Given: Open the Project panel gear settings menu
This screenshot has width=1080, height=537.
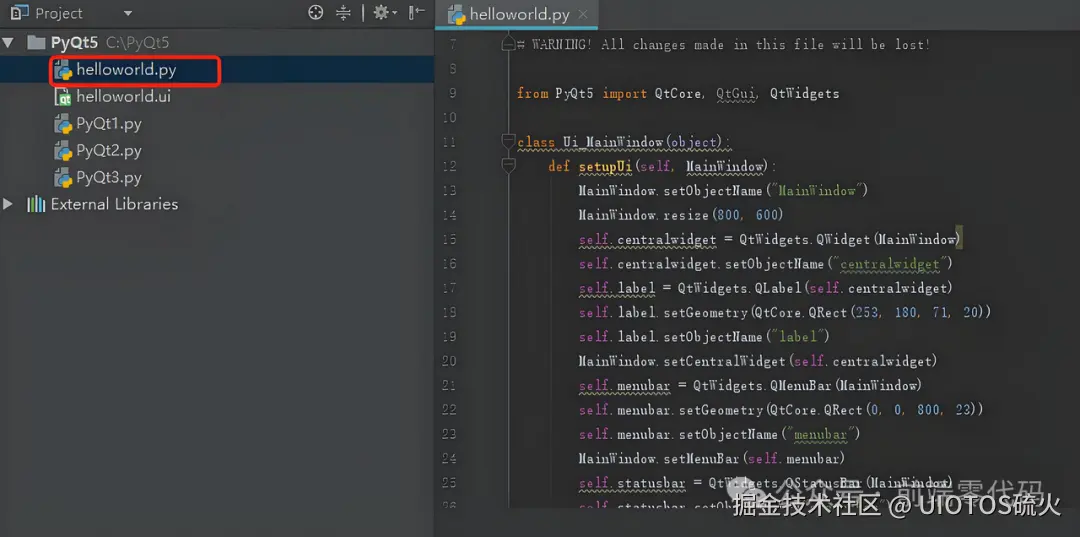Looking at the screenshot, I should [382, 12].
